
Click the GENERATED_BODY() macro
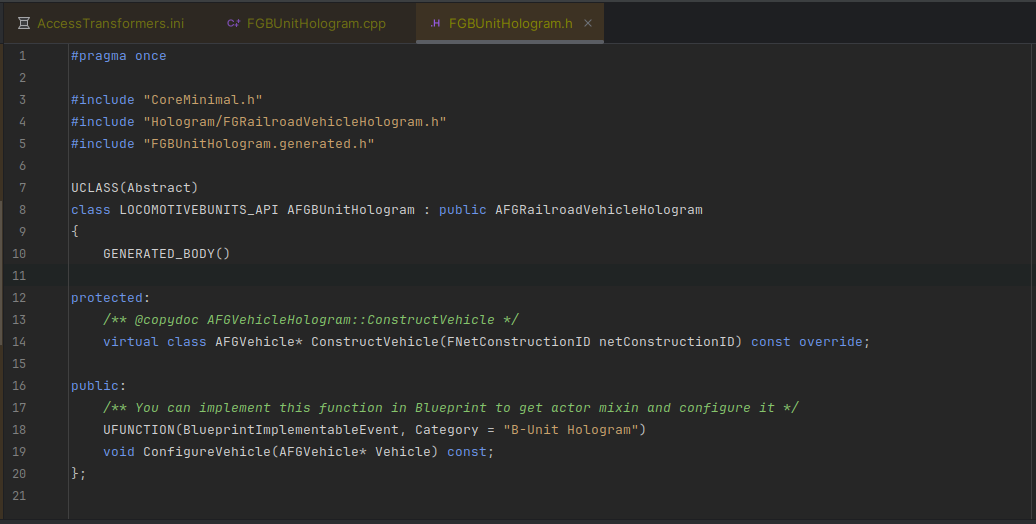pos(166,254)
